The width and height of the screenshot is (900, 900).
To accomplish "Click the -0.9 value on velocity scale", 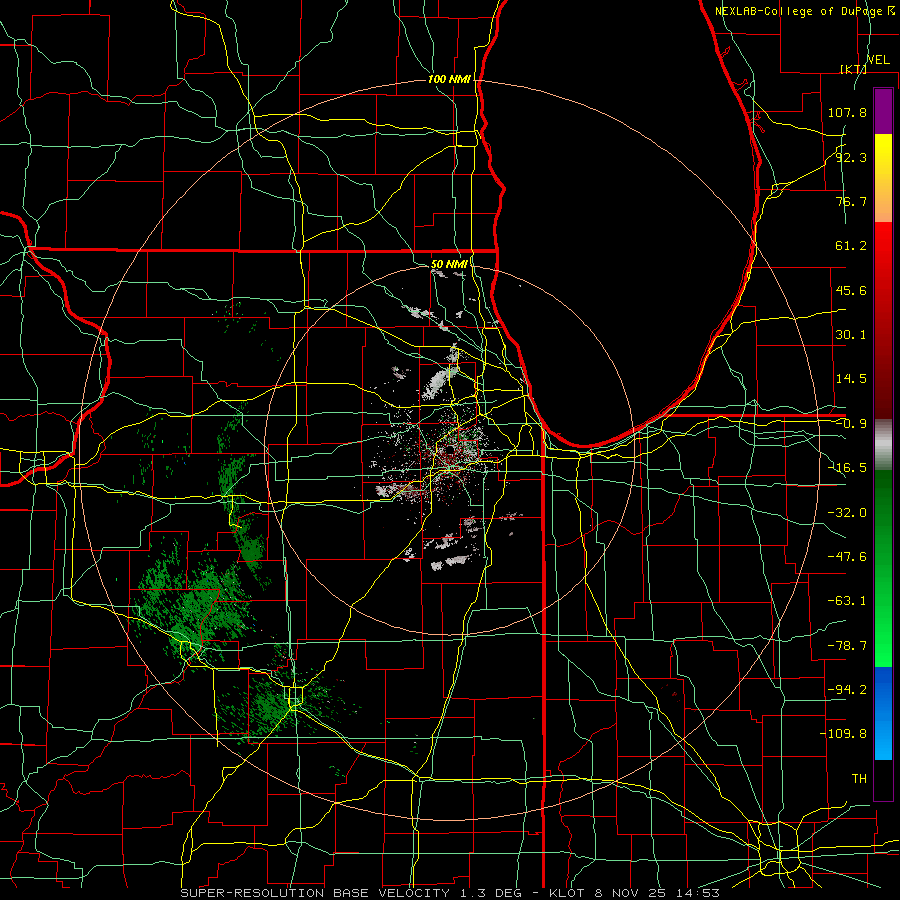I will (851, 424).
